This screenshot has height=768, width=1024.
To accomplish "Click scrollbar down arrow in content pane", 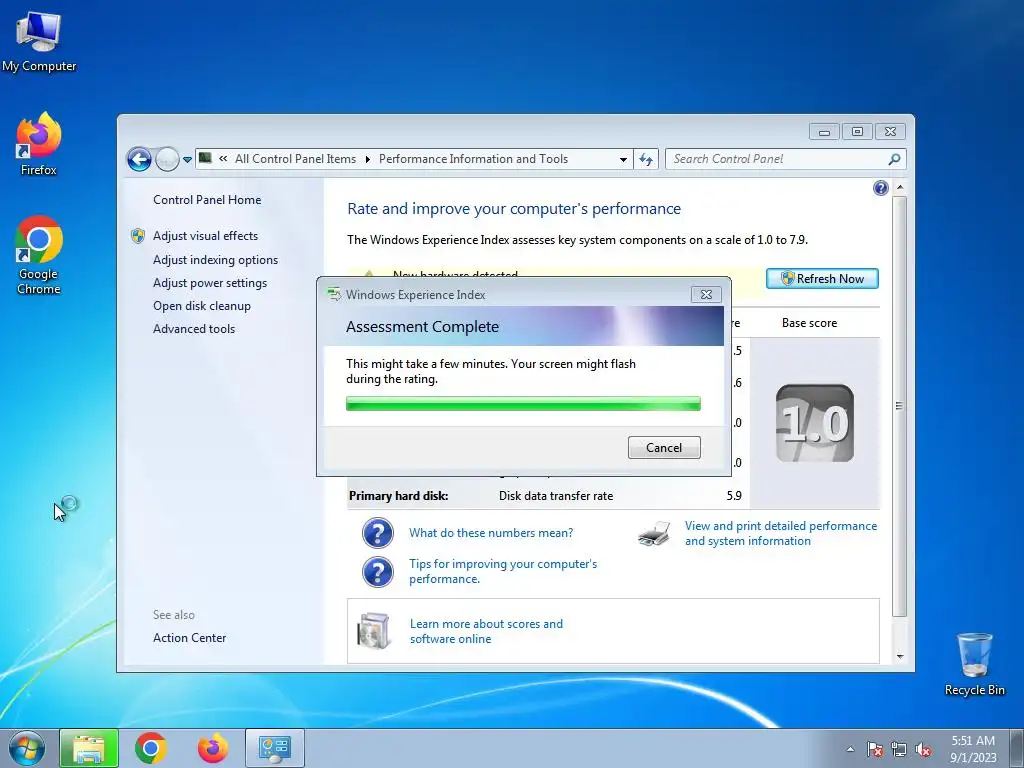I will (x=900, y=656).
